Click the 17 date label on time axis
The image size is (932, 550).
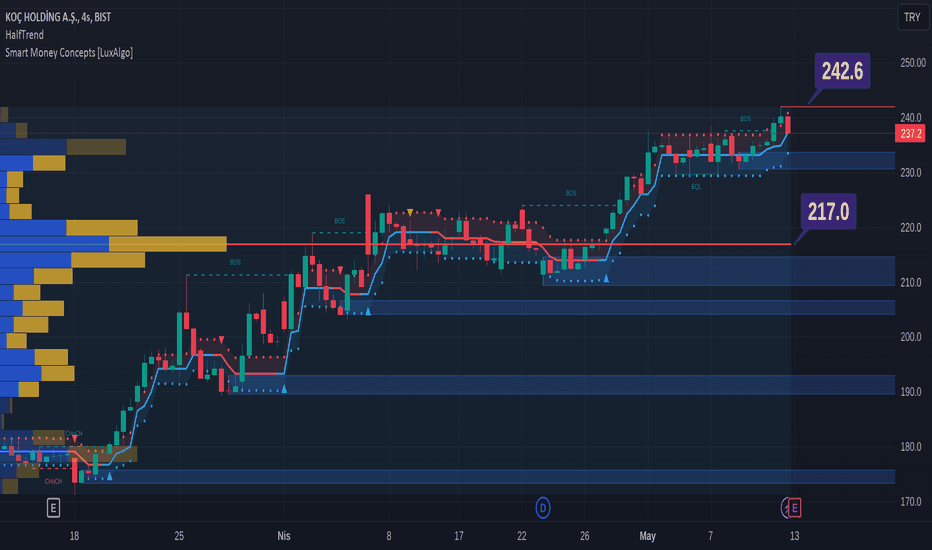(x=458, y=536)
